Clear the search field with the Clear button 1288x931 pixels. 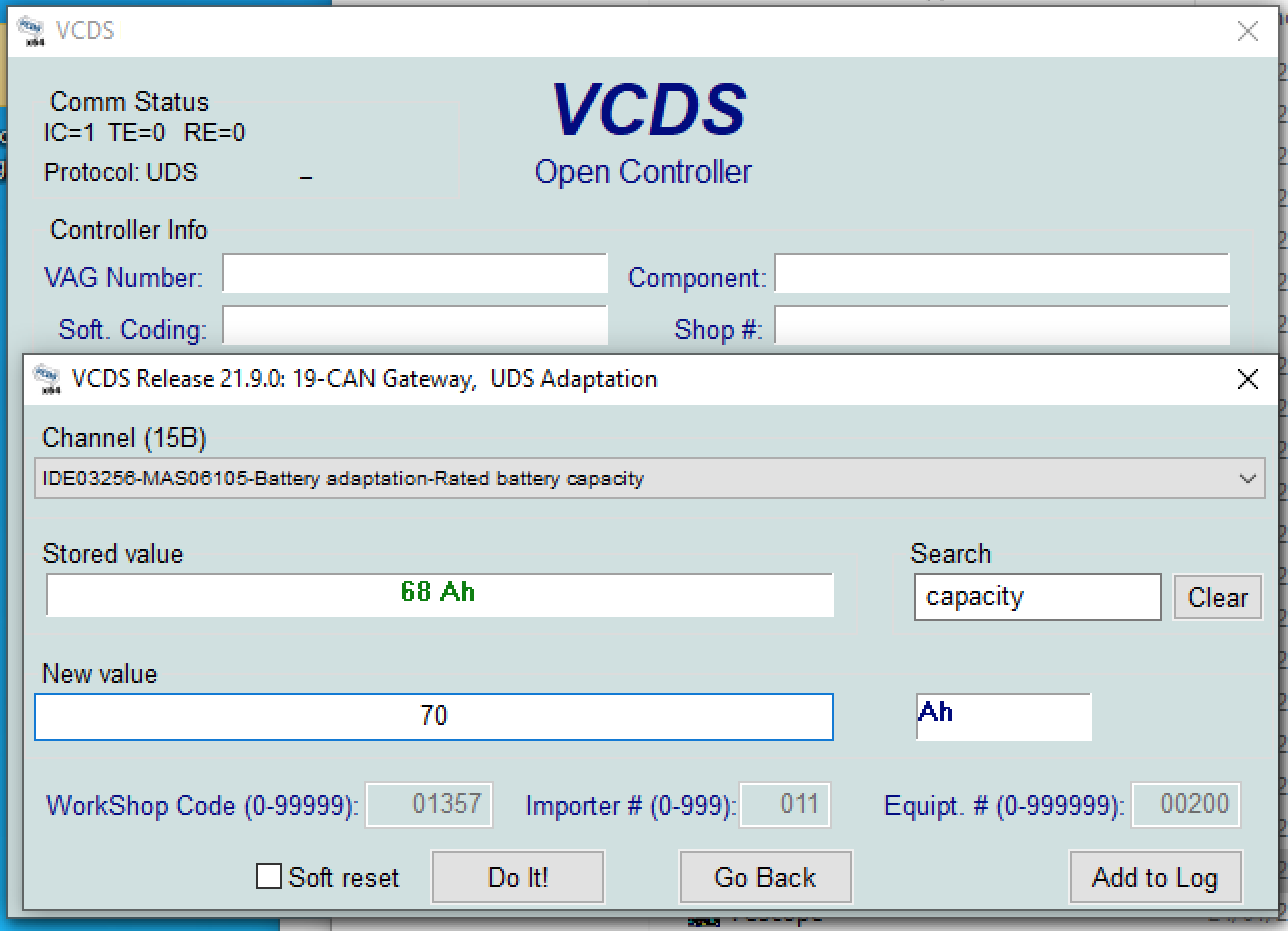tap(1217, 597)
